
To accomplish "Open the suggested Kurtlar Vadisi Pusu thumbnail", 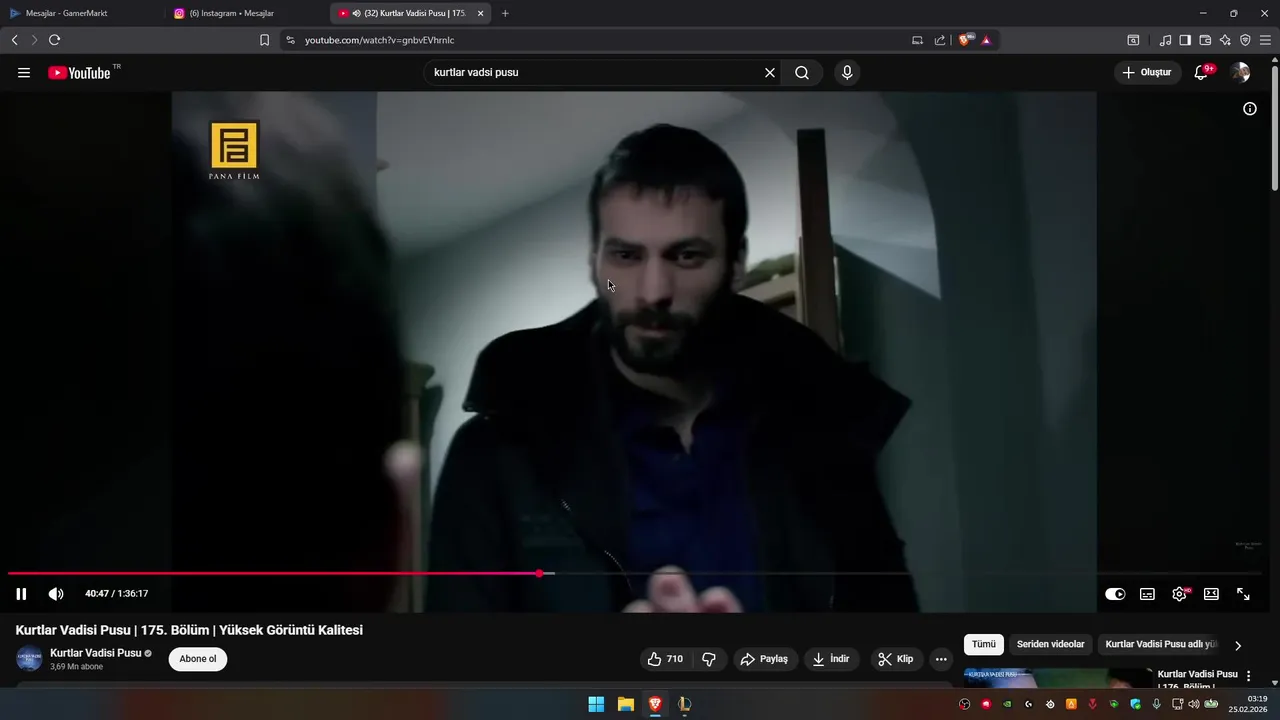I will 1058,679.
